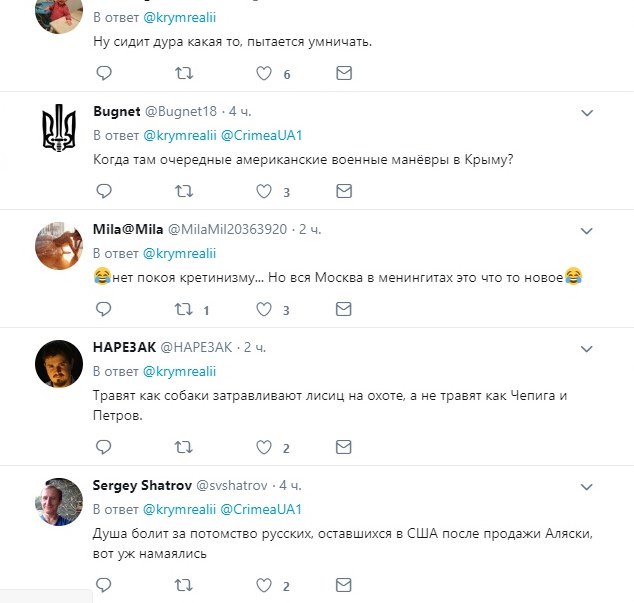Viewport: 634px width, 603px height.
Task: Click НАРЕЗАК's profile avatar
Action: coord(58,364)
